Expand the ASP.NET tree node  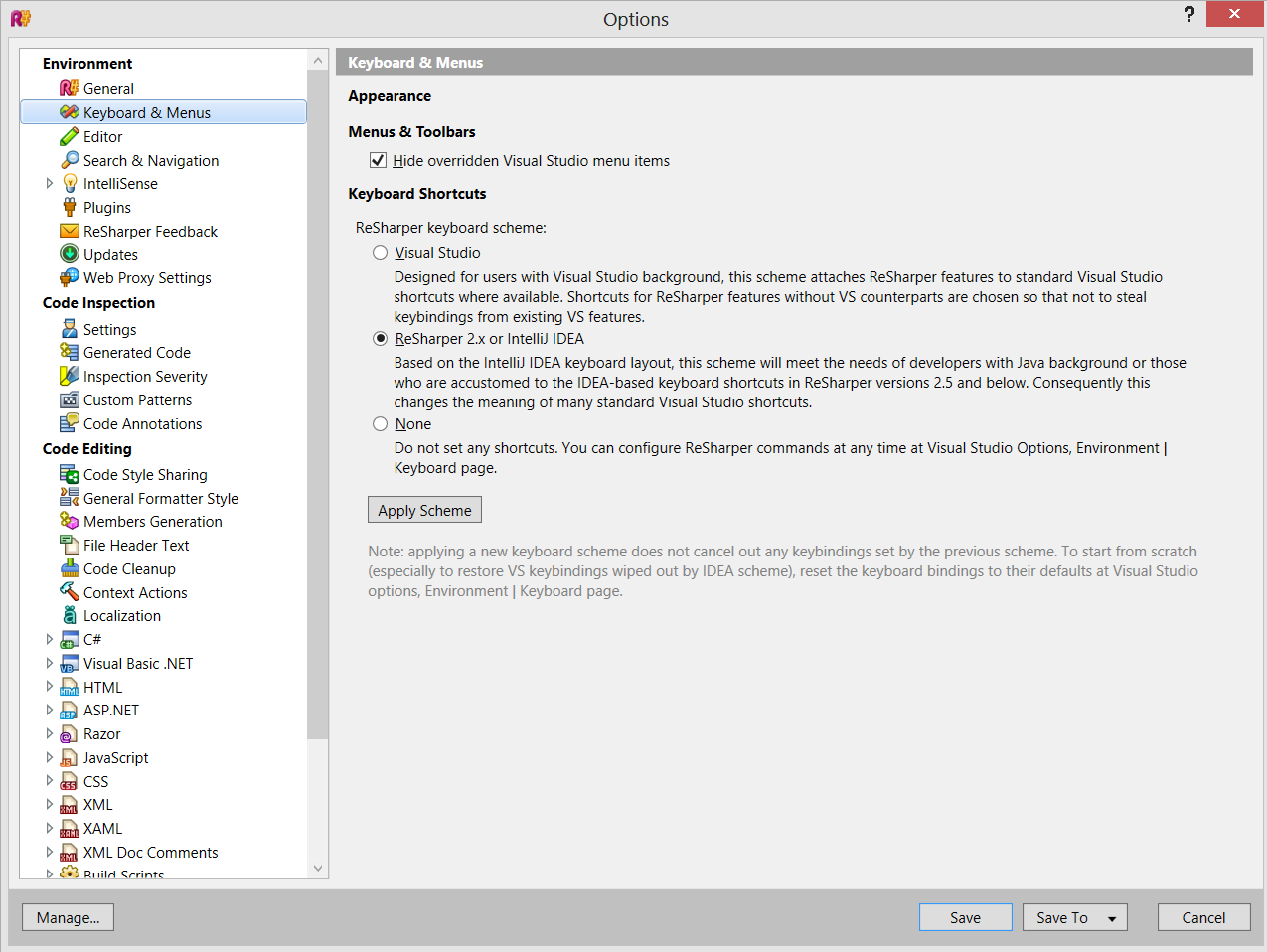pos(49,710)
